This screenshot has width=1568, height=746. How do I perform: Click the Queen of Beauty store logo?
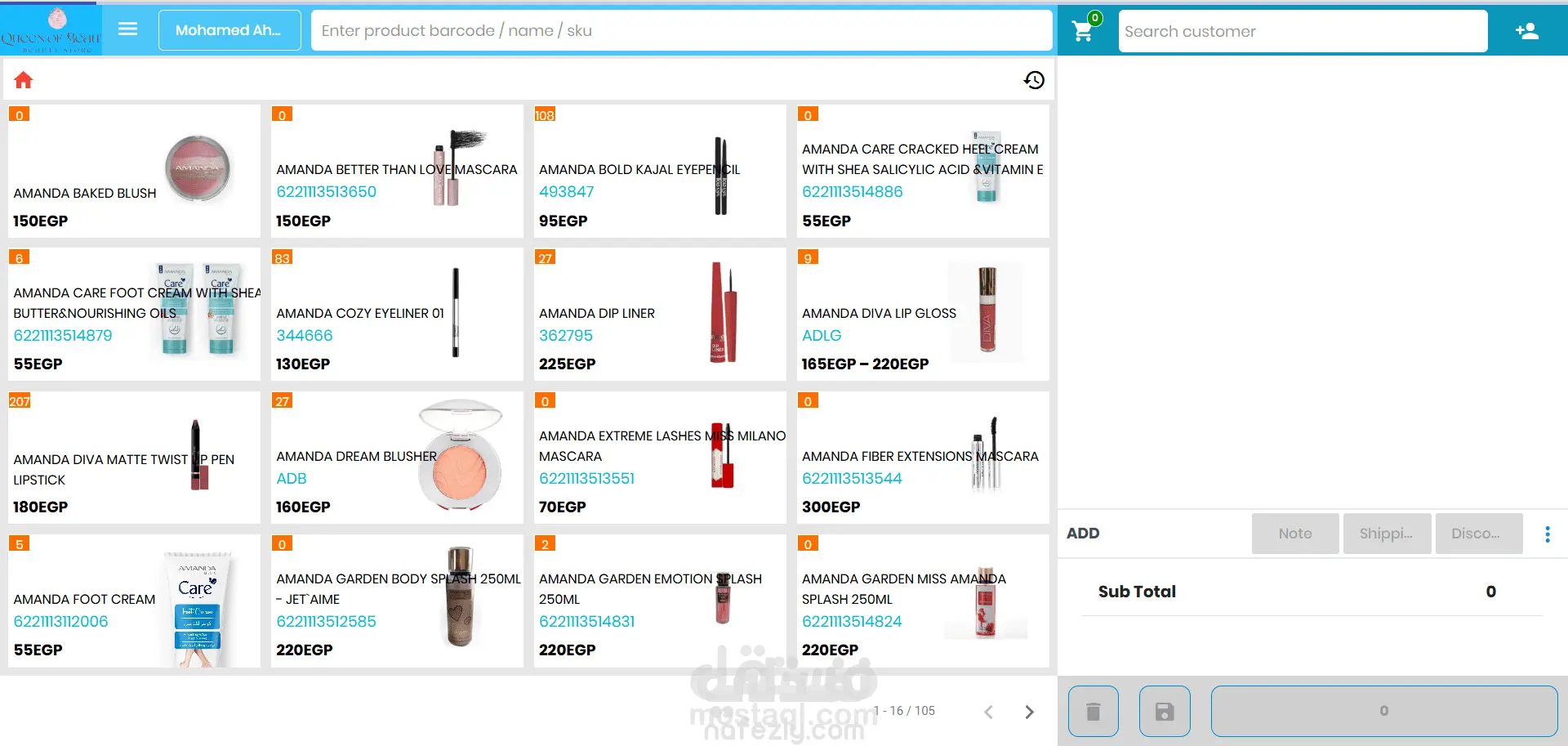coord(51,30)
